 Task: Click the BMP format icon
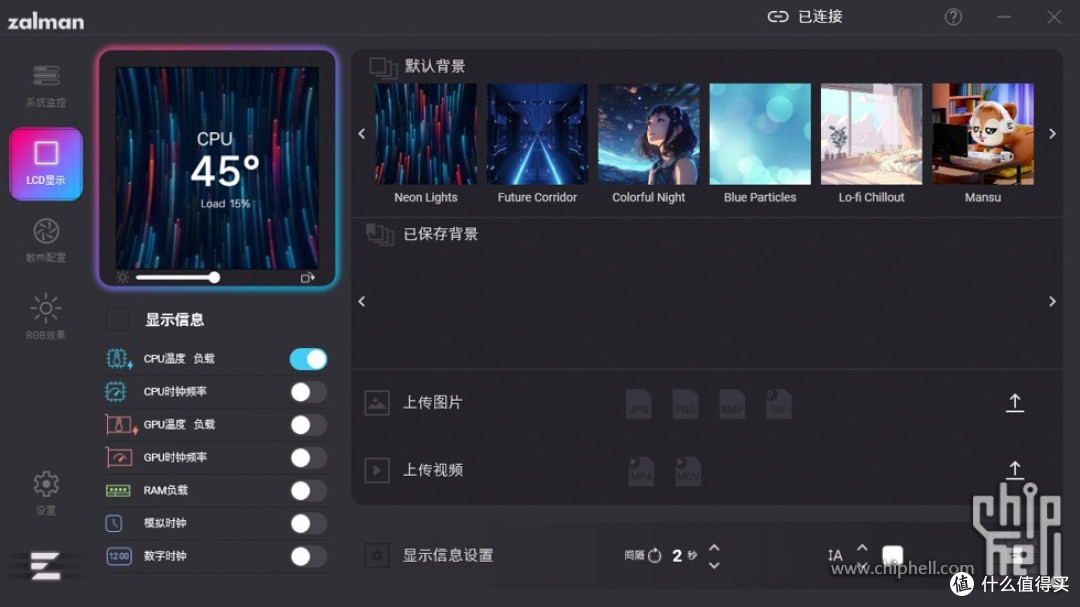[732, 404]
